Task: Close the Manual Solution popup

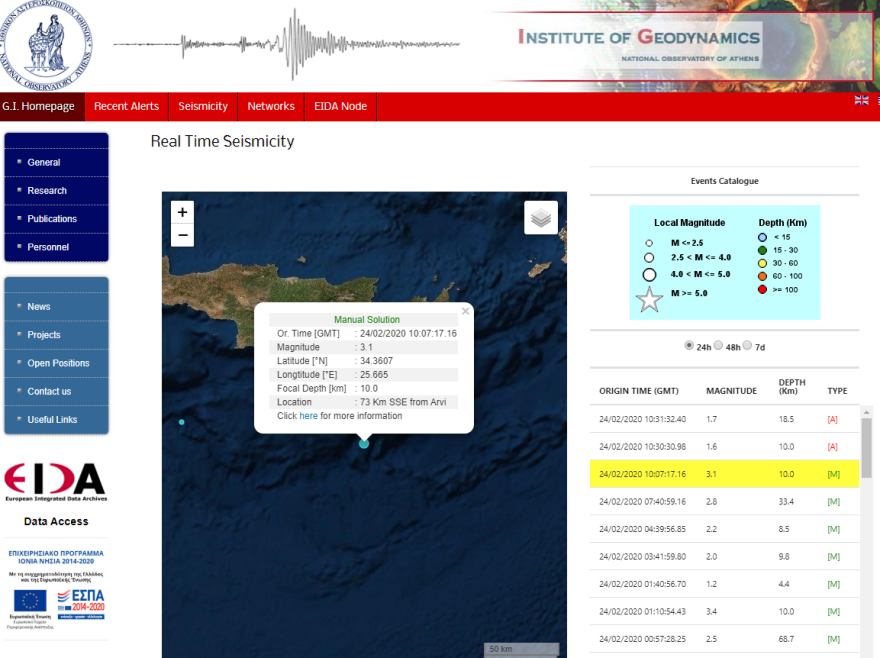Action: [465, 311]
